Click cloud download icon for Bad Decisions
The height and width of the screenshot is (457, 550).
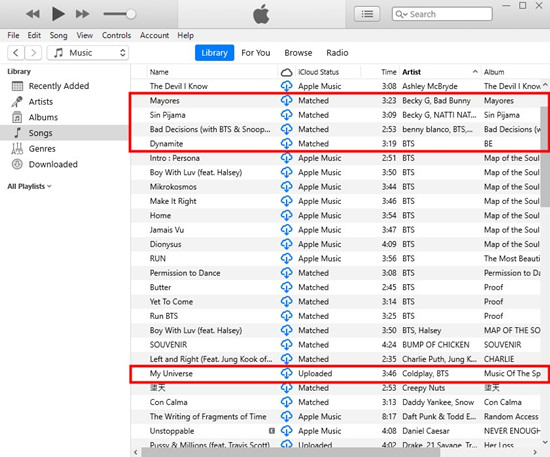[287, 129]
